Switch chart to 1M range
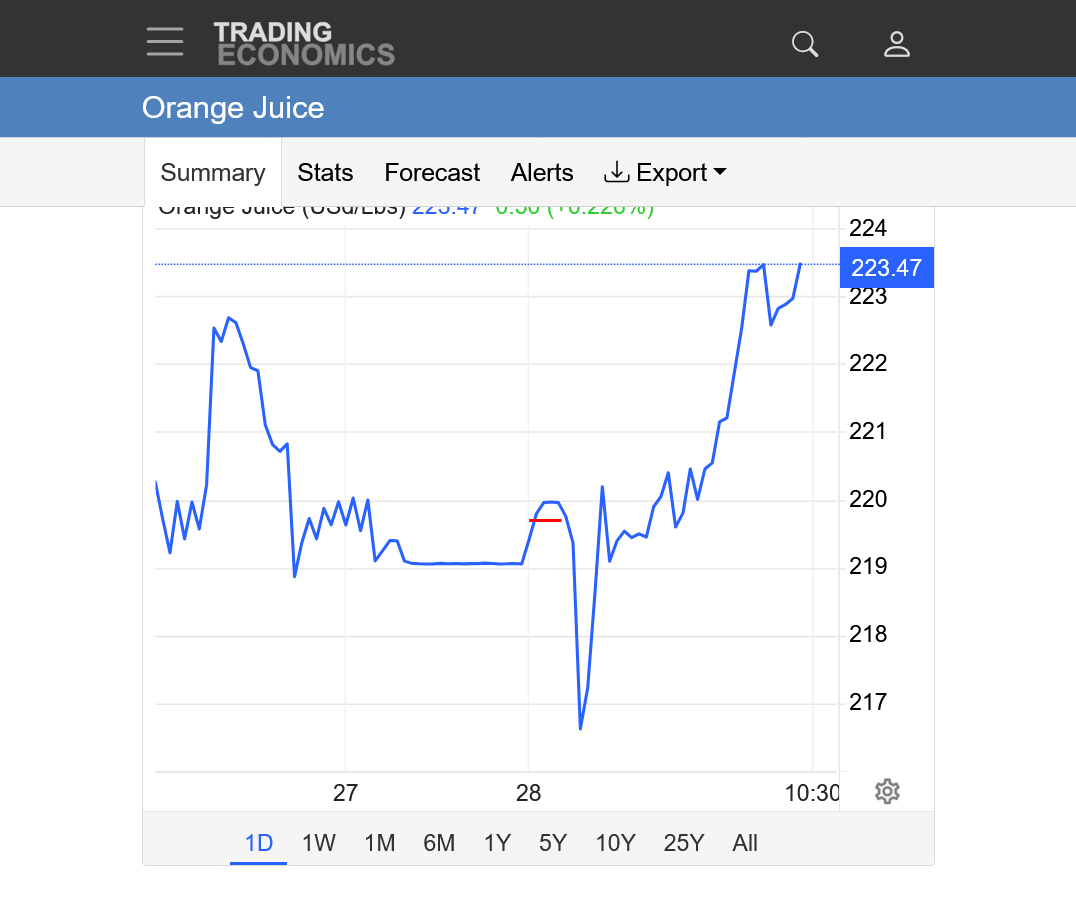Screen dimensions: 1076x901 pyautogui.click(x=379, y=843)
